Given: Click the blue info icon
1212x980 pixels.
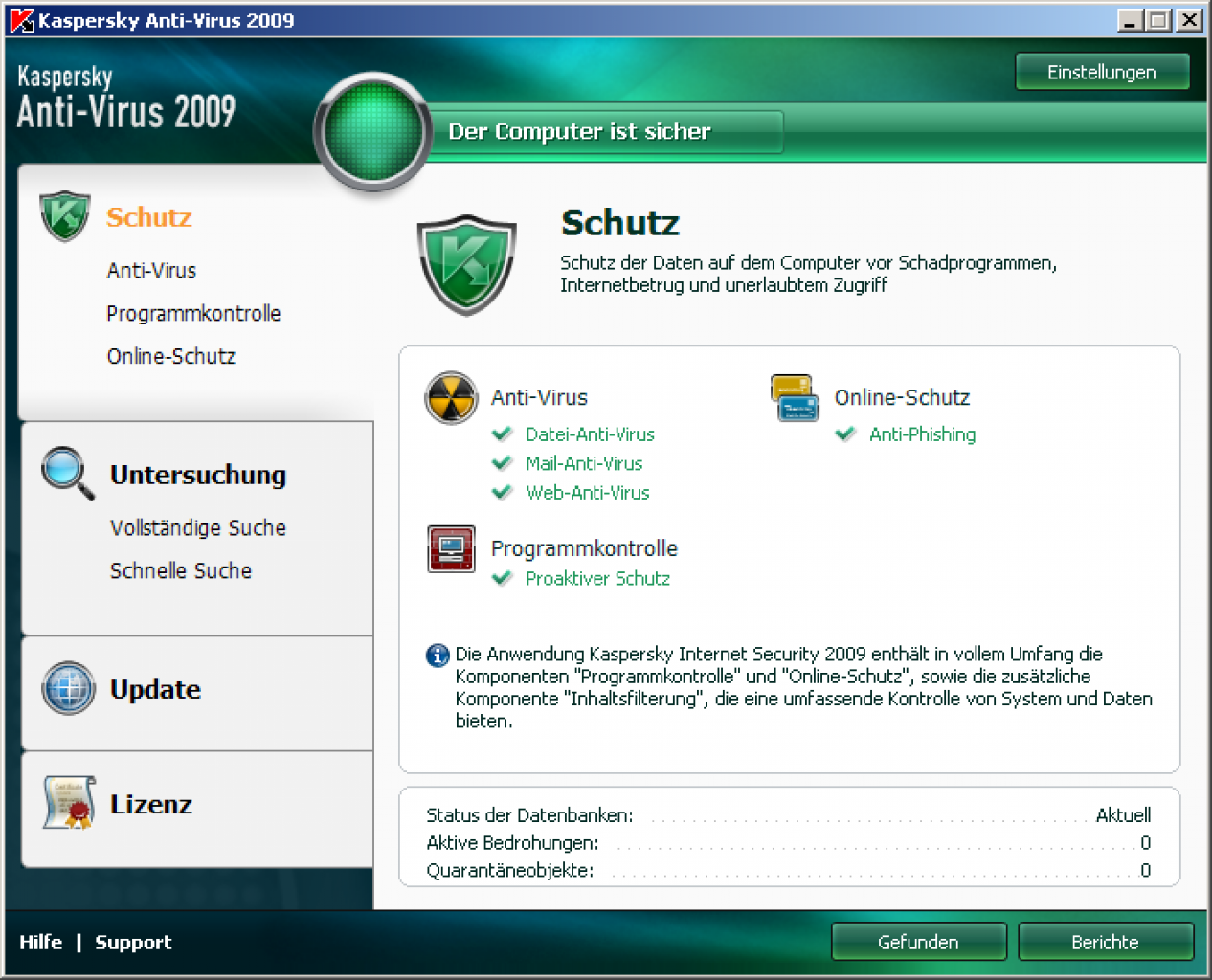Looking at the screenshot, I should pyautogui.click(x=438, y=656).
